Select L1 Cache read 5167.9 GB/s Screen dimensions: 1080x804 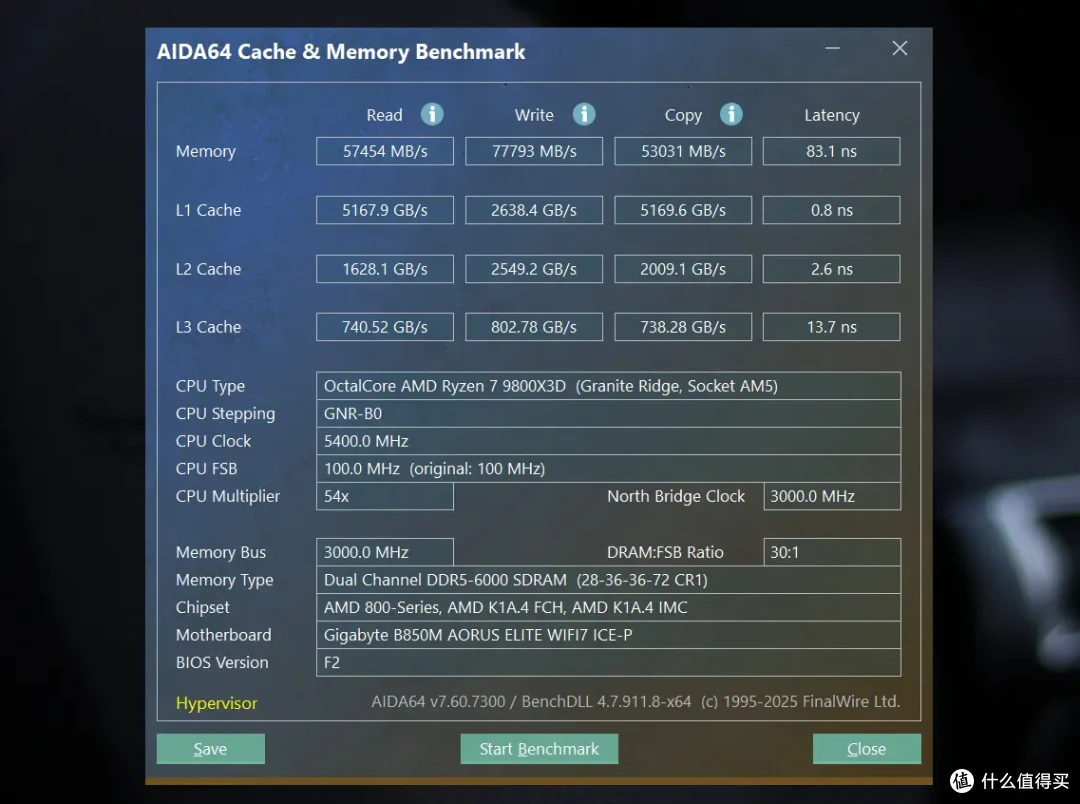click(385, 210)
